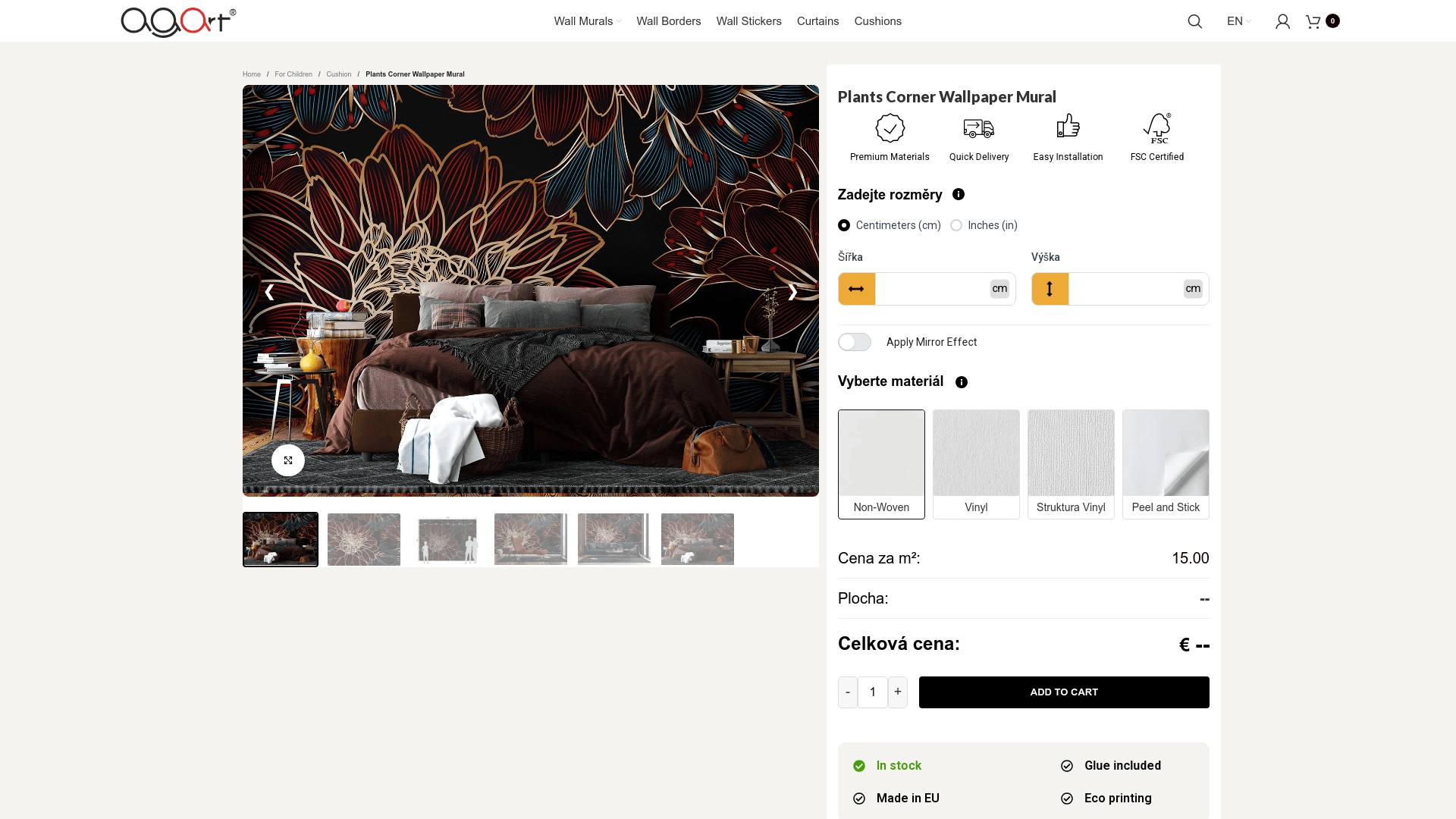Show previous image with left arrow
Image resolution: width=1456 pixels, height=819 pixels.
(x=269, y=292)
